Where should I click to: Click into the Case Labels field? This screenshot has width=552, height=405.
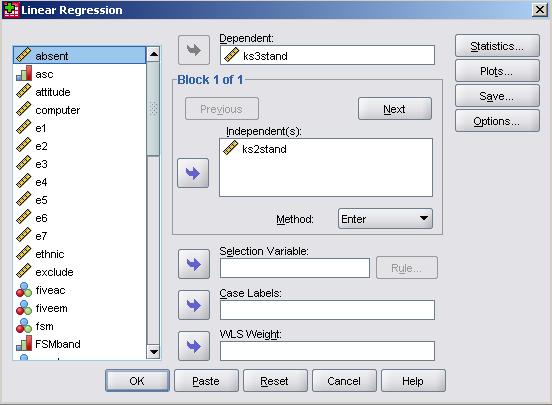click(327, 310)
